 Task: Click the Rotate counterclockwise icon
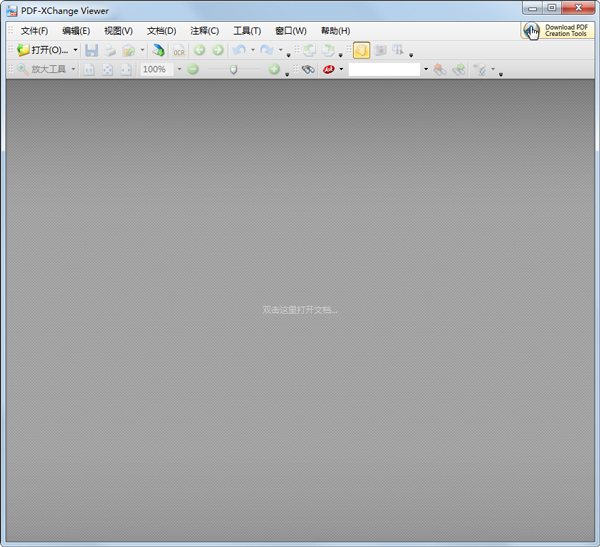point(310,50)
